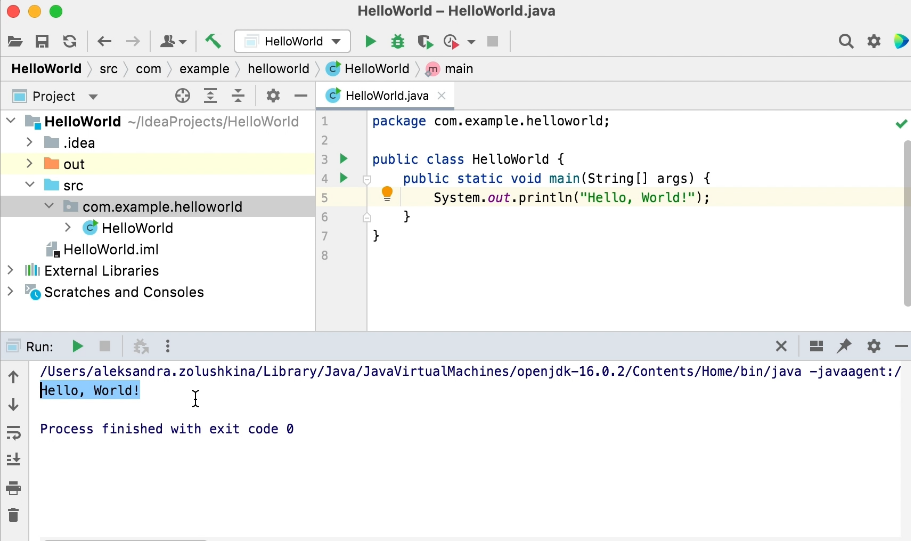
Task: Toggle soft-wrap in the Run console
Action: [13, 433]
